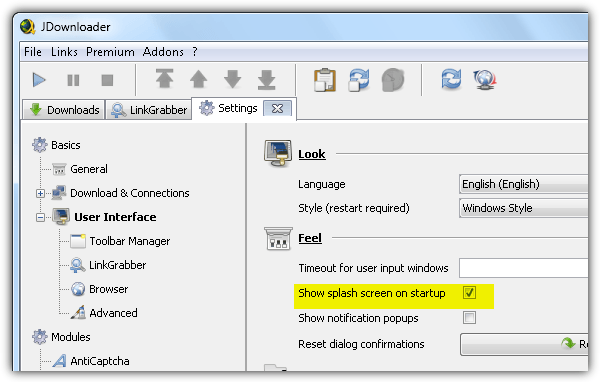Image resolution: width=600 pixels, height=382 pixels.
Task: Open AntiCaptcha module settings
Action: click(99, 361)
